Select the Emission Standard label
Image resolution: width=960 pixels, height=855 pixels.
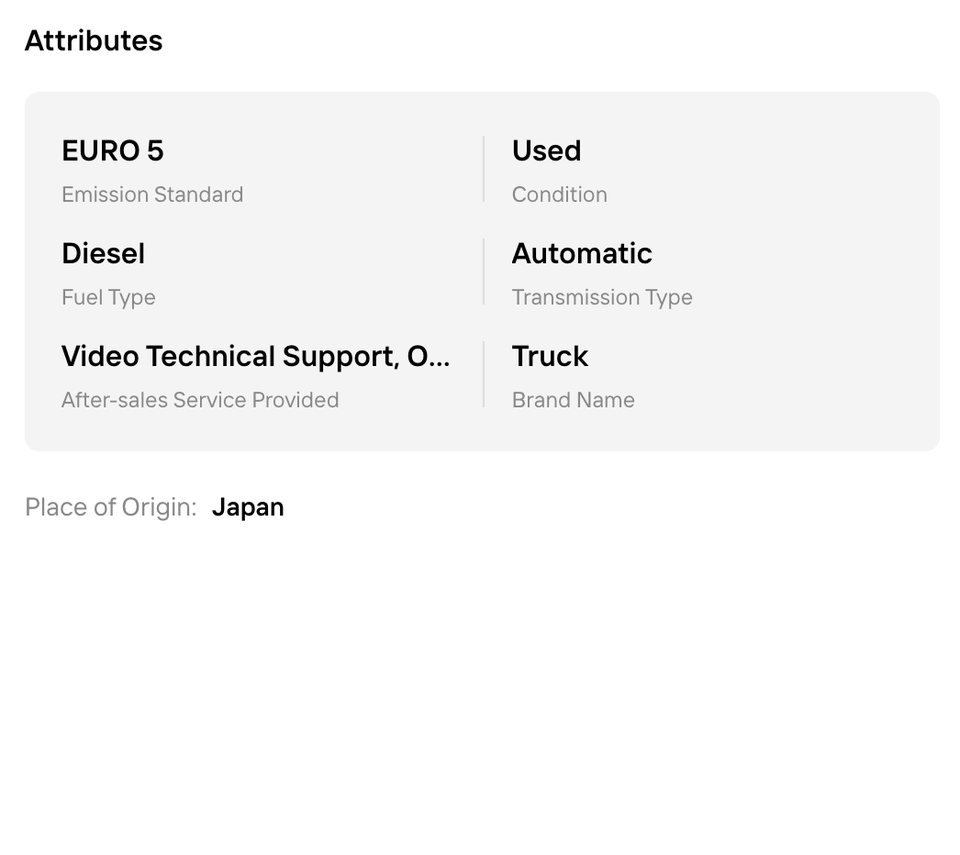(x=152, y=195)
